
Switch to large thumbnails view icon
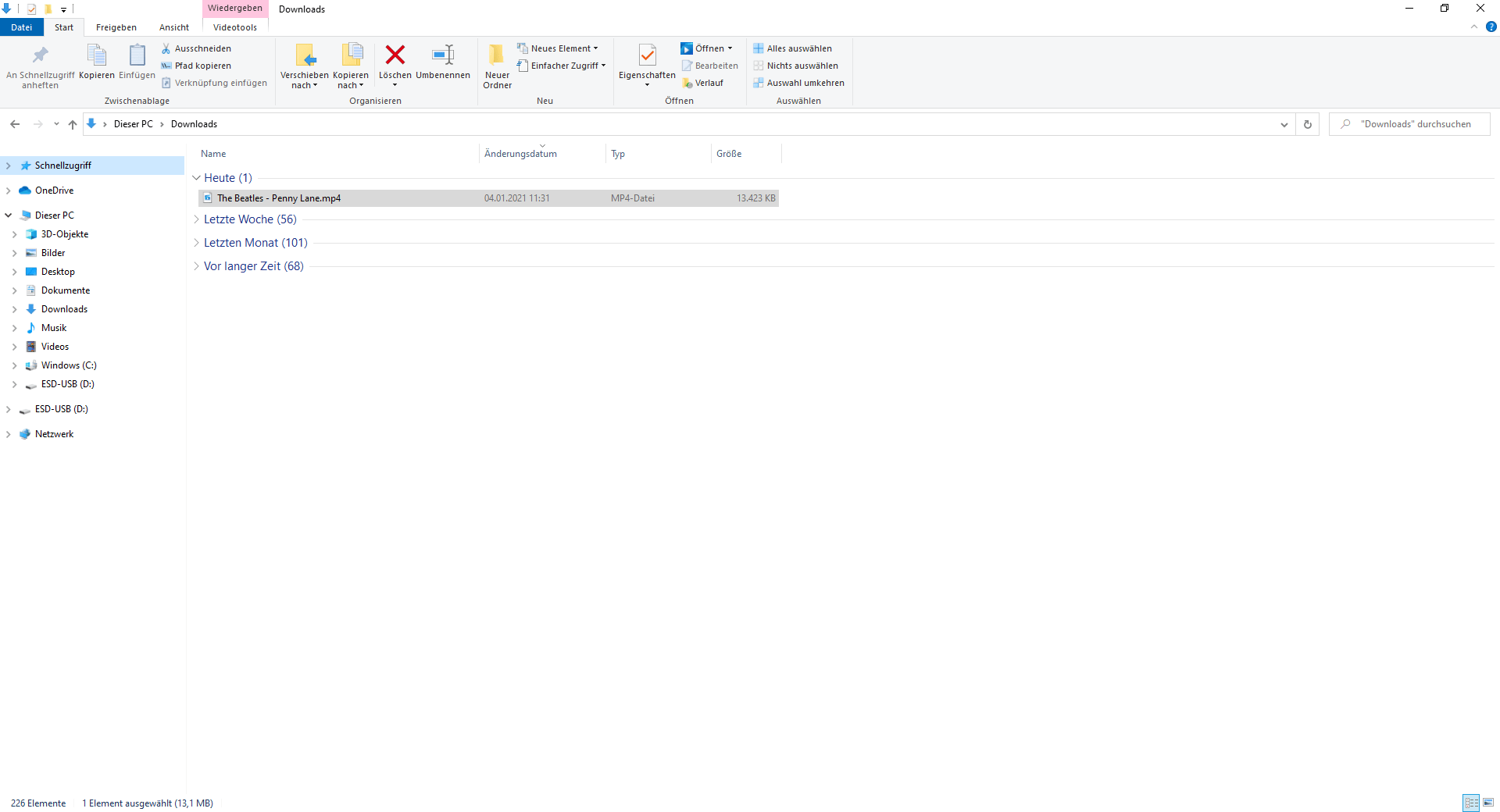point(1488,803)
